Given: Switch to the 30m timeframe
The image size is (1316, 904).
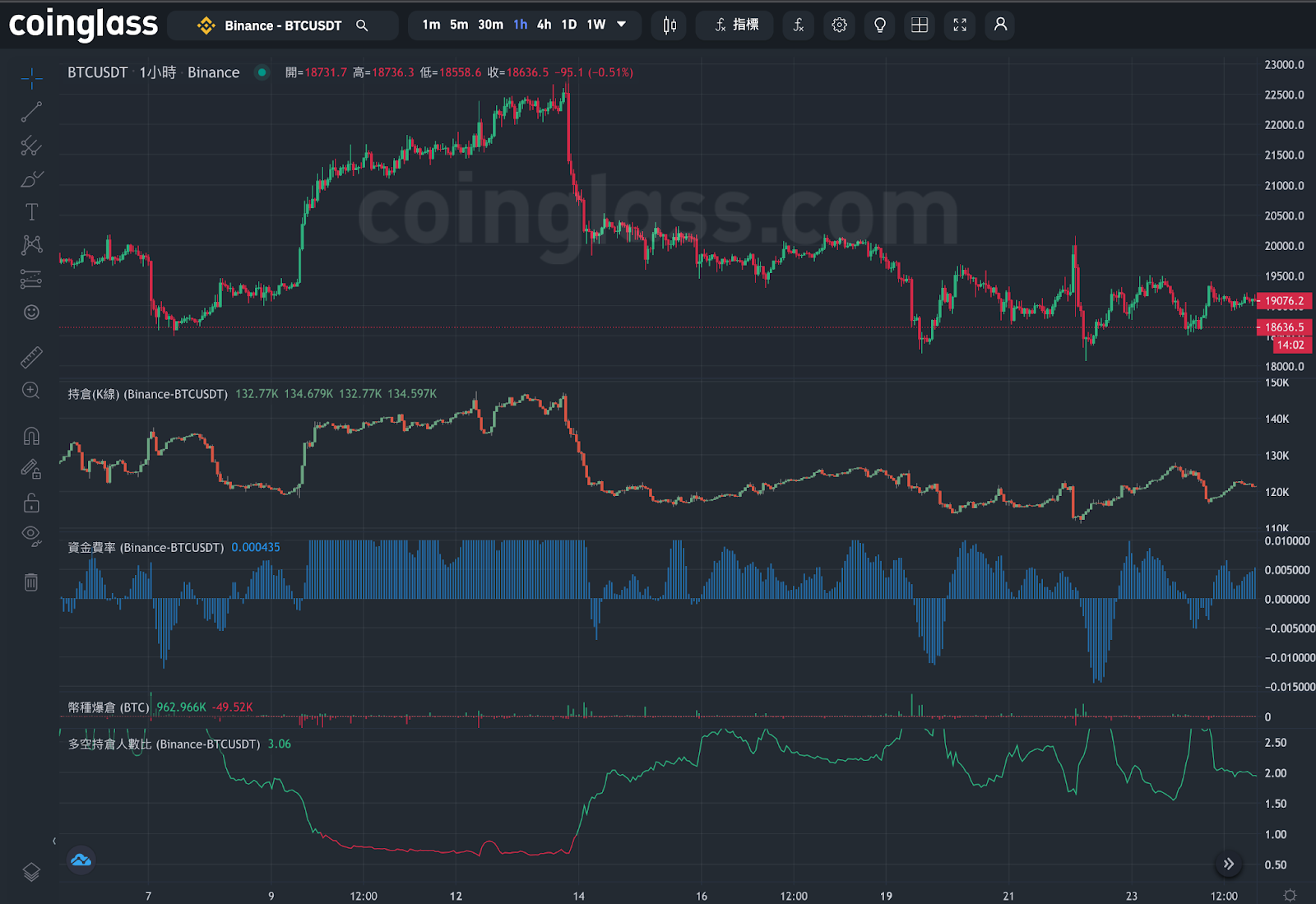Looking at the screenshot, I should [490, 25].
